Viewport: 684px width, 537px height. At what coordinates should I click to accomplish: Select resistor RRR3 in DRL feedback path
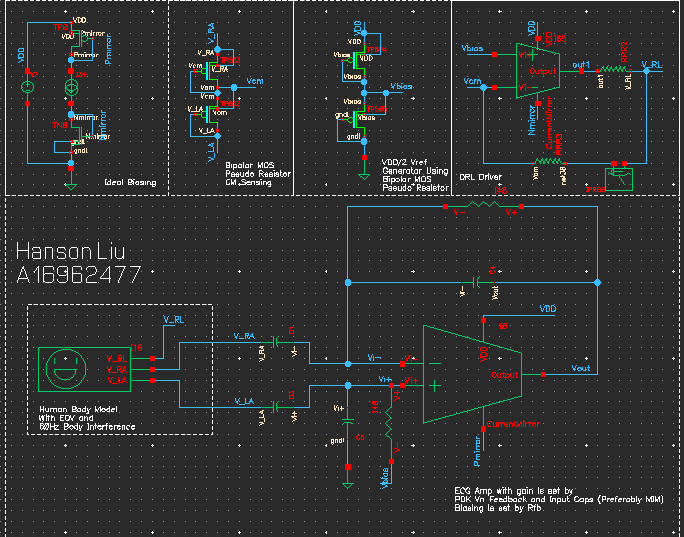[549, 162]
